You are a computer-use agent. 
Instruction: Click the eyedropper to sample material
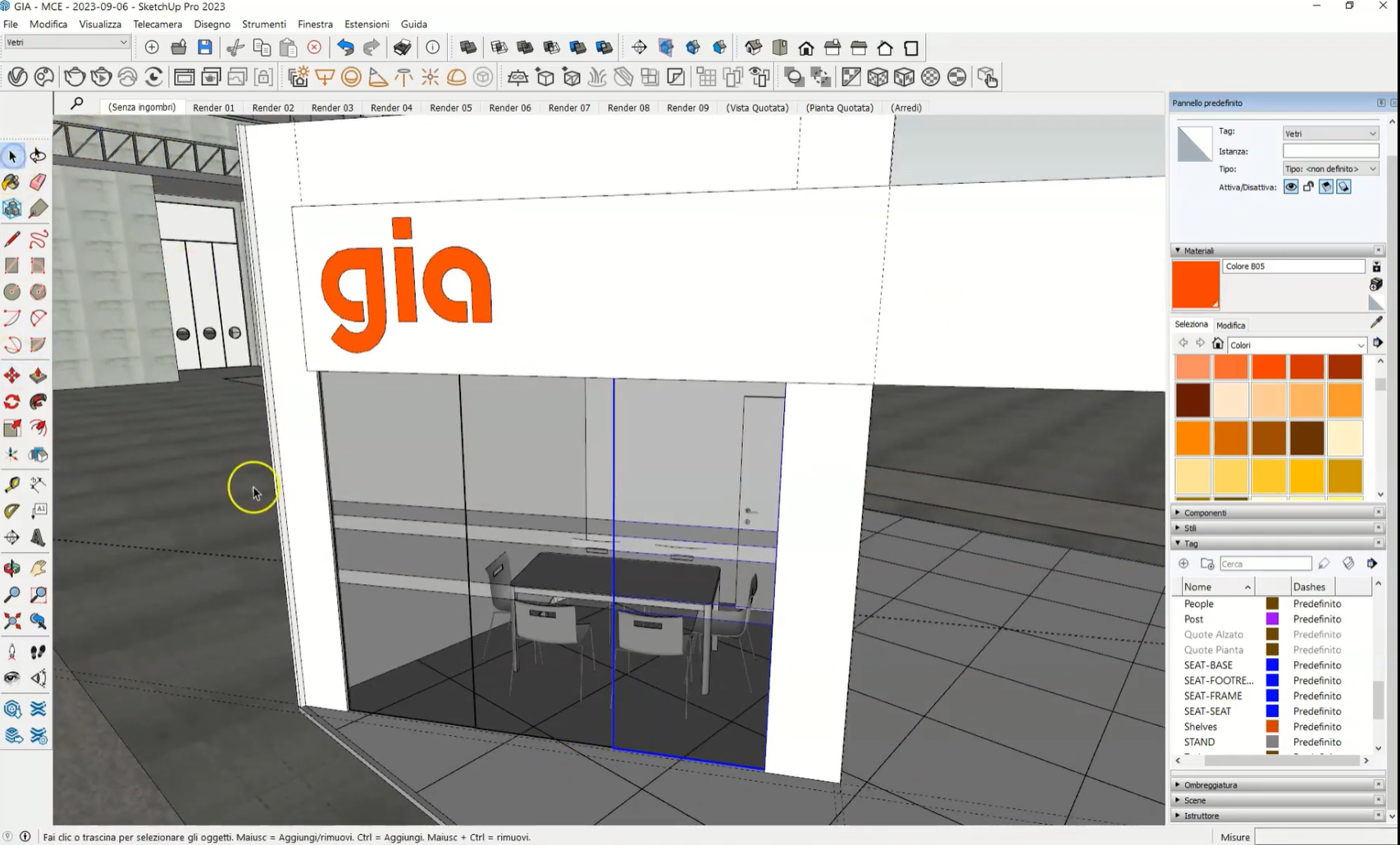1376,322
